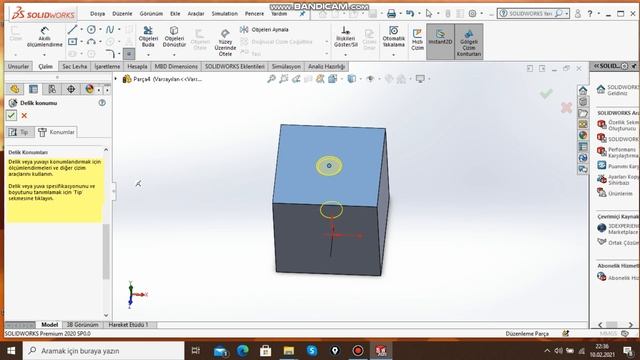
Task: Open the Görünüm menu
Action: 151,13
